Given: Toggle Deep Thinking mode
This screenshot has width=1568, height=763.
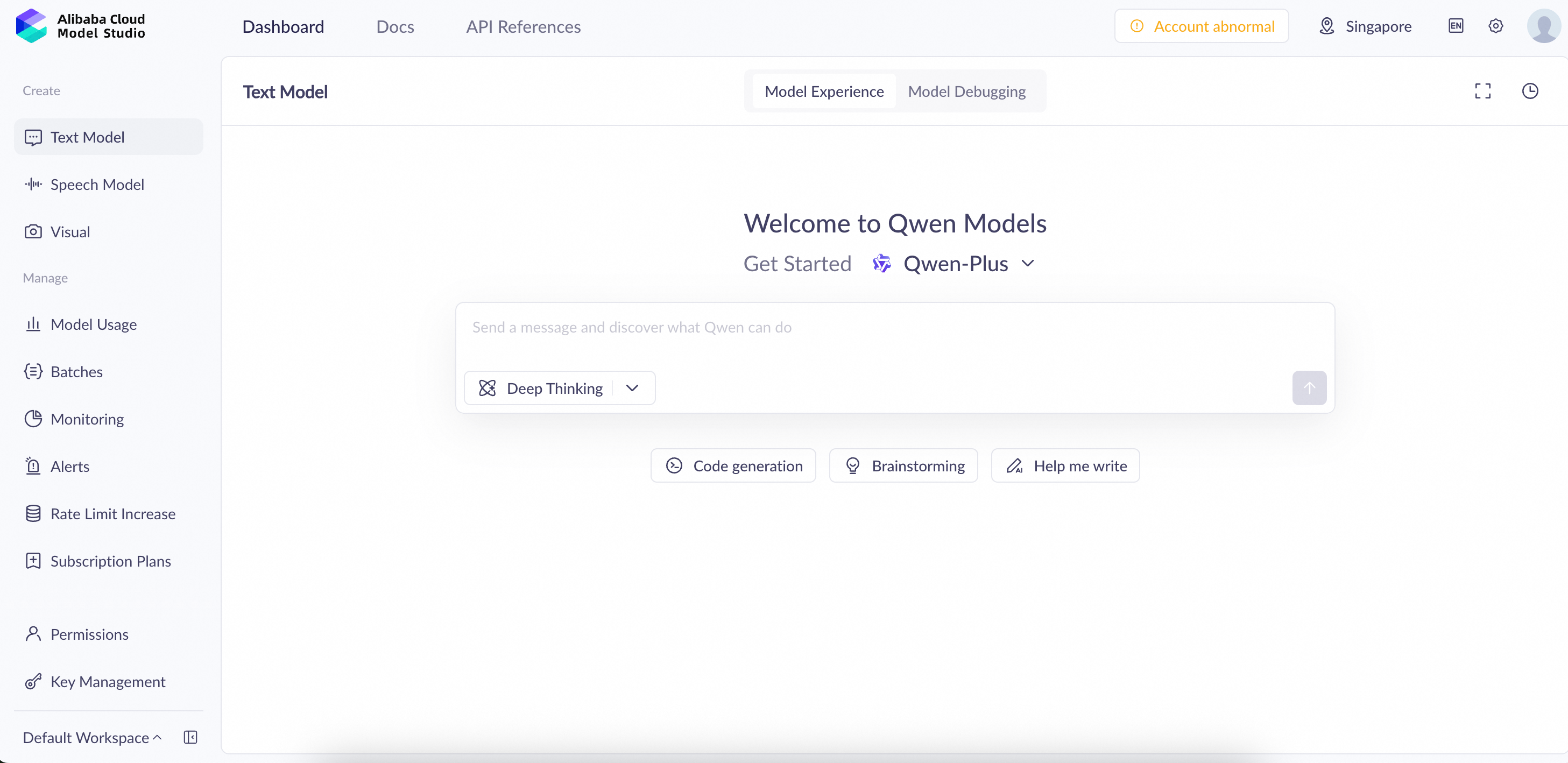Looking at the screenshot, I should 541,388.
